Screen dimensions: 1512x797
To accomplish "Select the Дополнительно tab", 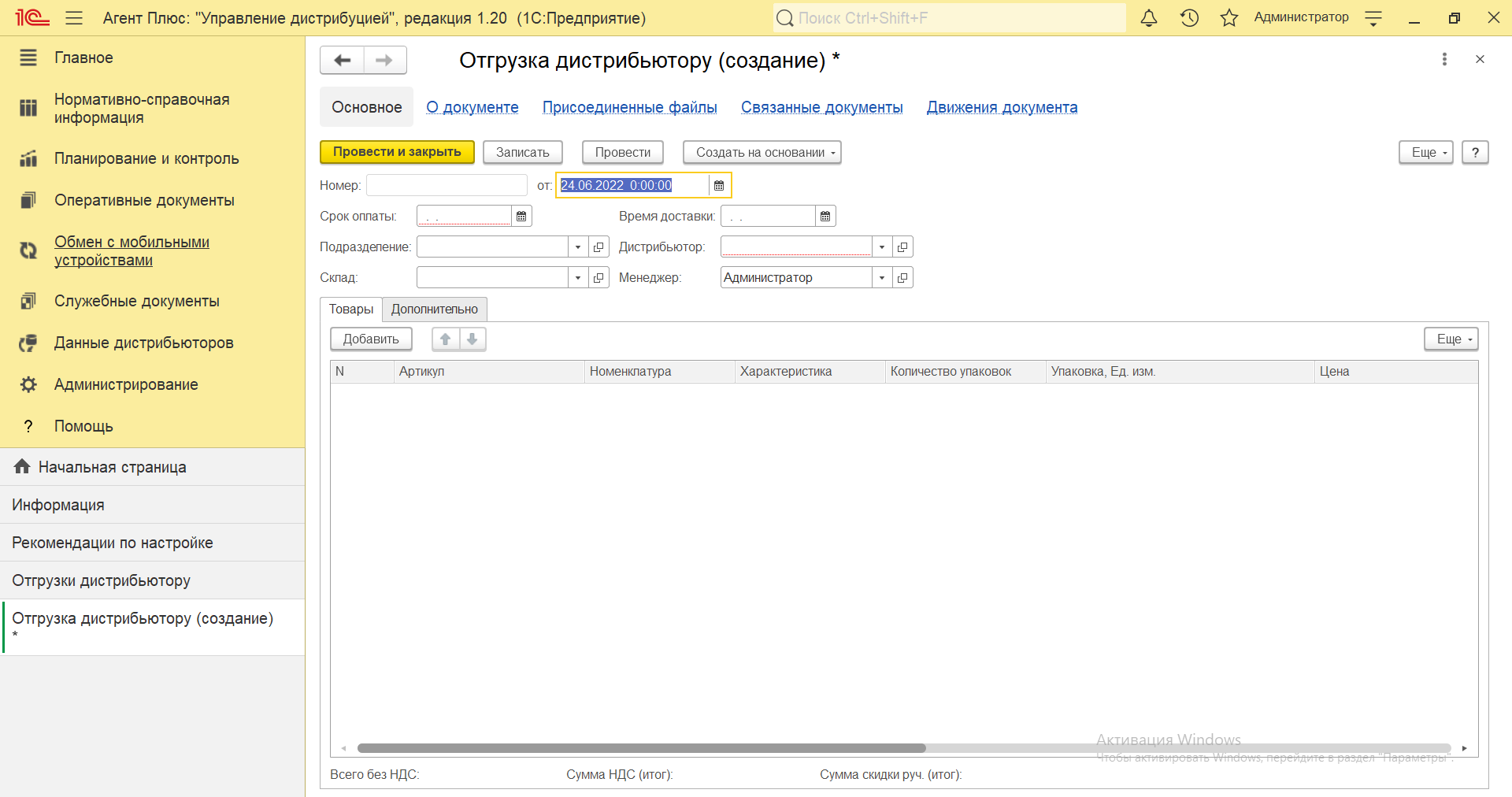I will pos(435,309).
